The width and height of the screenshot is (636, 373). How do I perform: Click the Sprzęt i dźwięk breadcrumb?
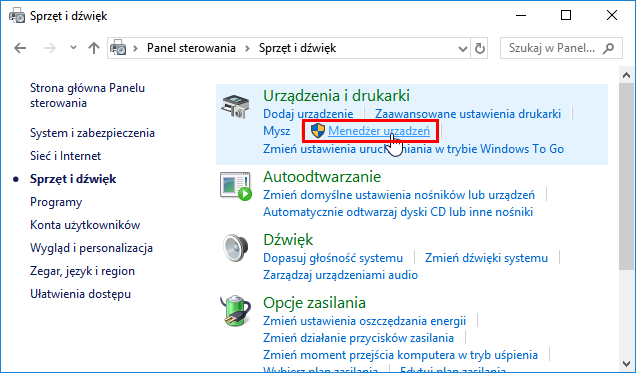(297, 48)
